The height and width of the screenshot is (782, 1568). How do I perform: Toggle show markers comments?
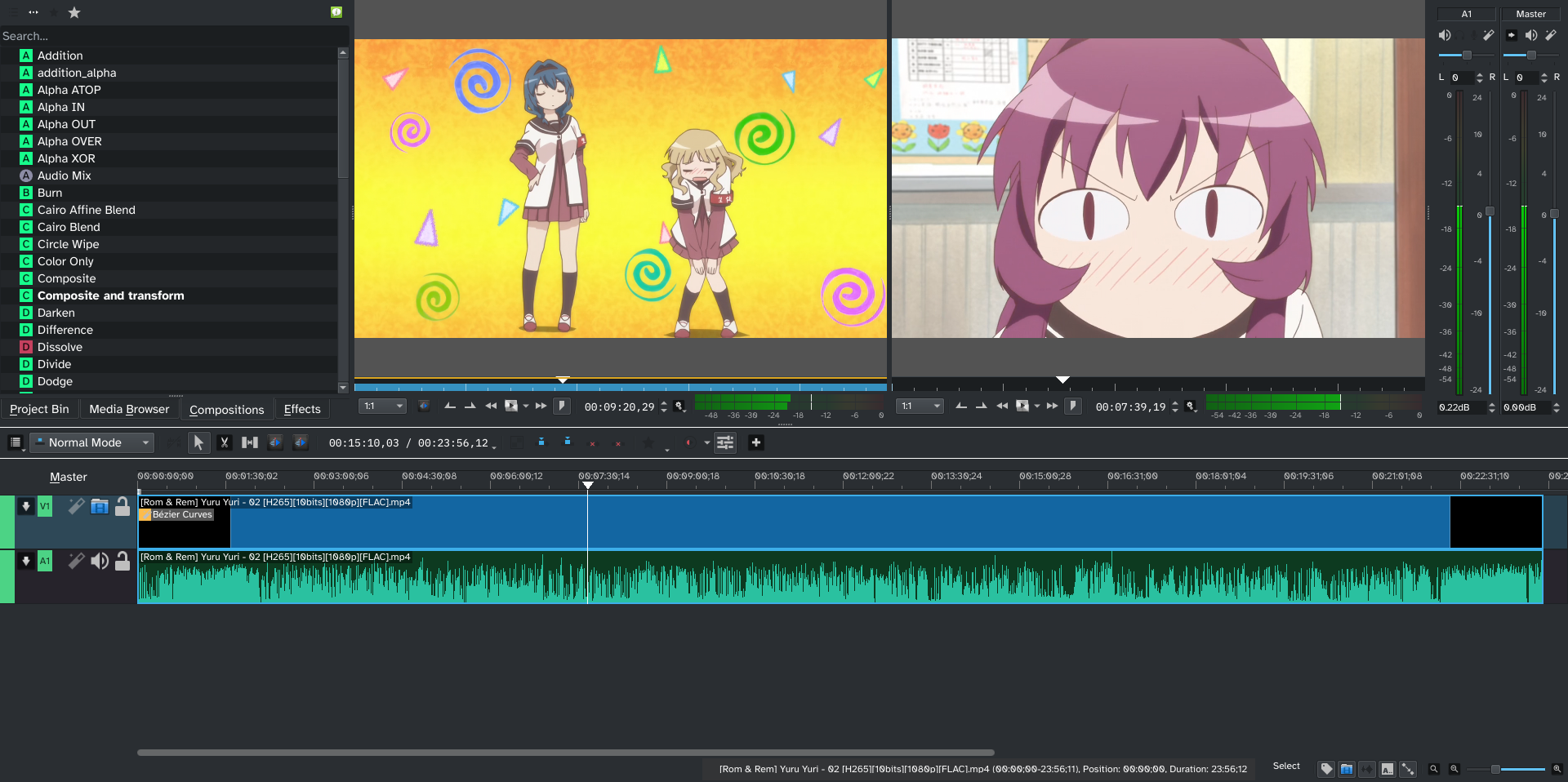tap(1388, 769)
